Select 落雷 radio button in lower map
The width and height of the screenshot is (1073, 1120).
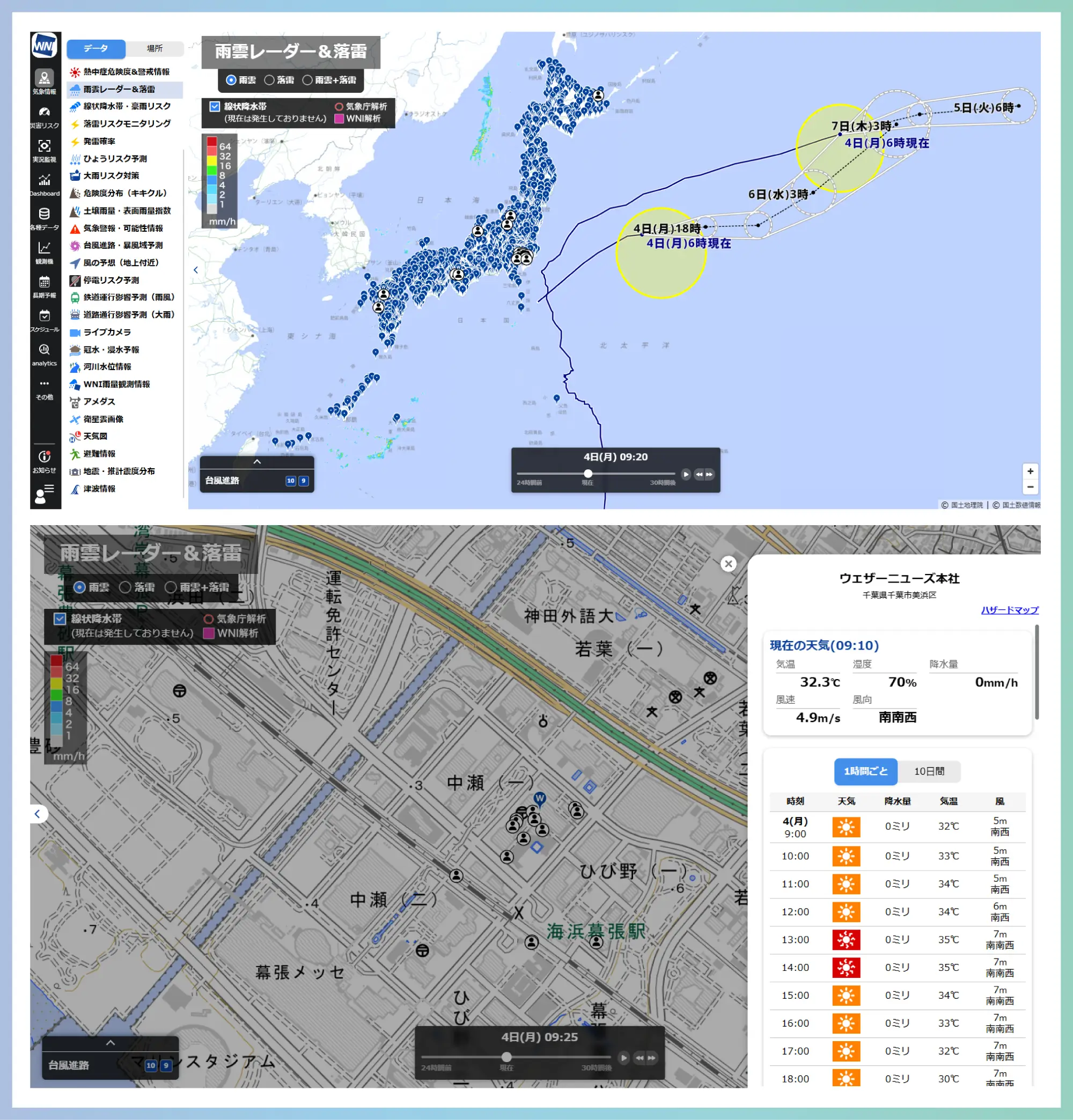[124, 587]
